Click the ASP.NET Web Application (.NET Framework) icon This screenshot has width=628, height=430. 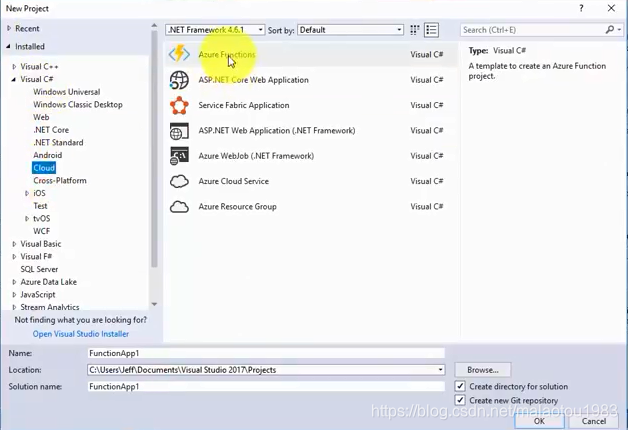[179, 131]
